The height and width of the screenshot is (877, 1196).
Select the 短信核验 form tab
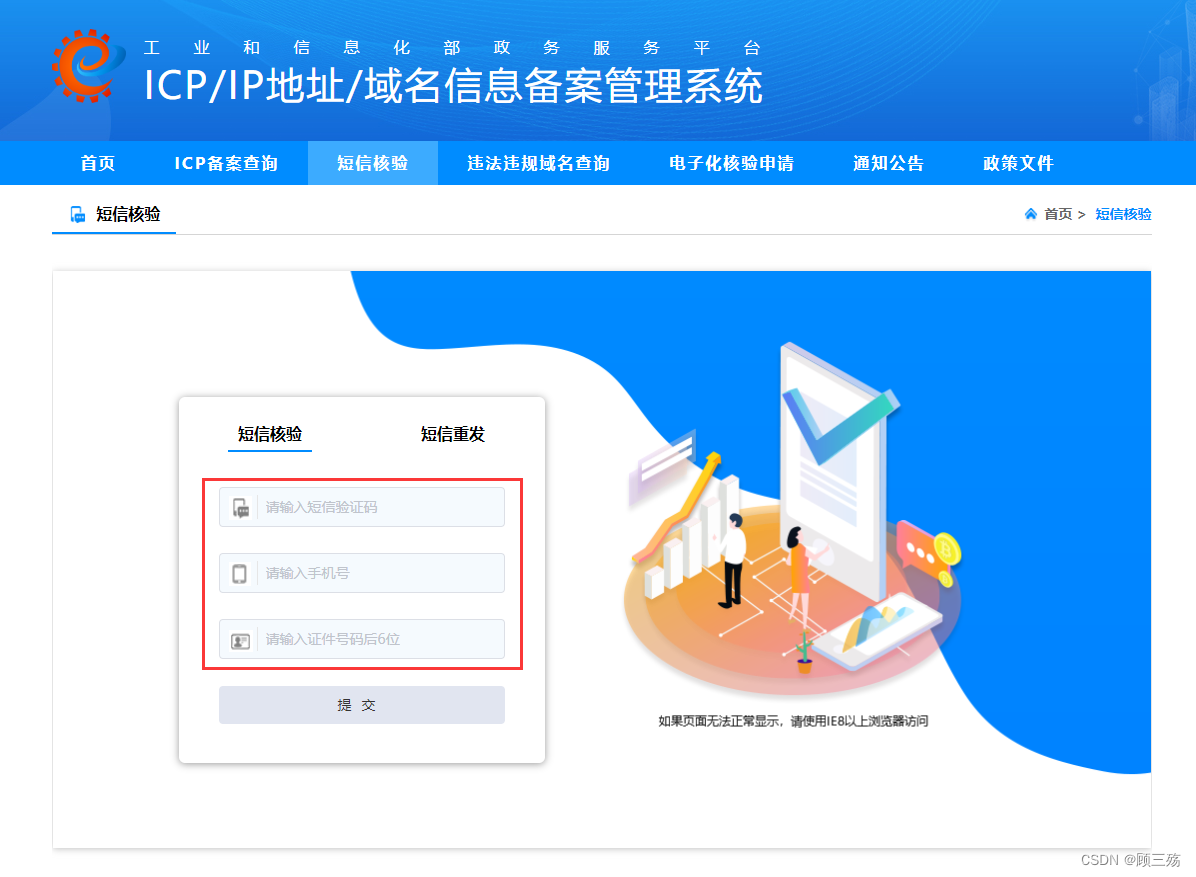pos(270,435)
